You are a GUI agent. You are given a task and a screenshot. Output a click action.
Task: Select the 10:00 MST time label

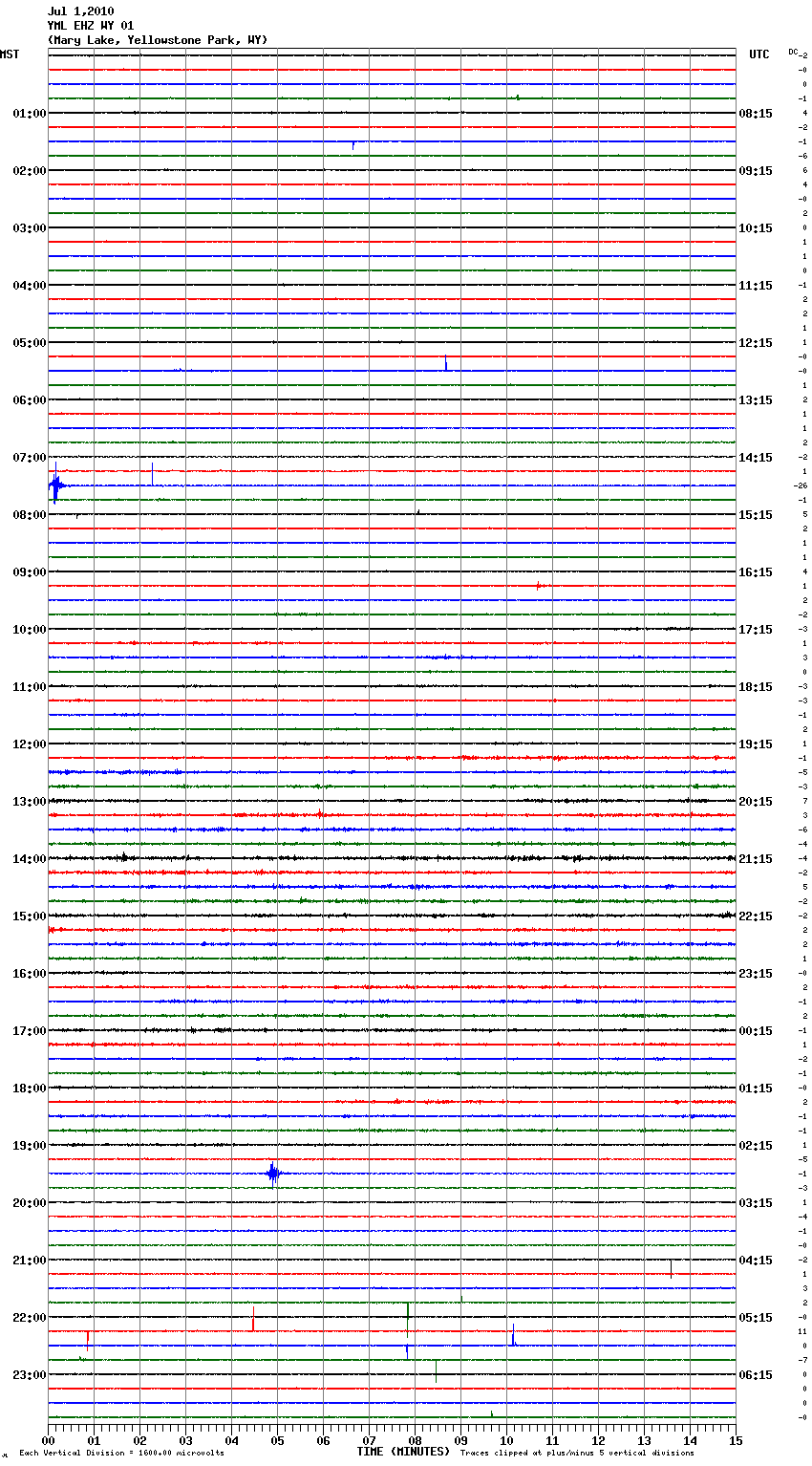30,629
